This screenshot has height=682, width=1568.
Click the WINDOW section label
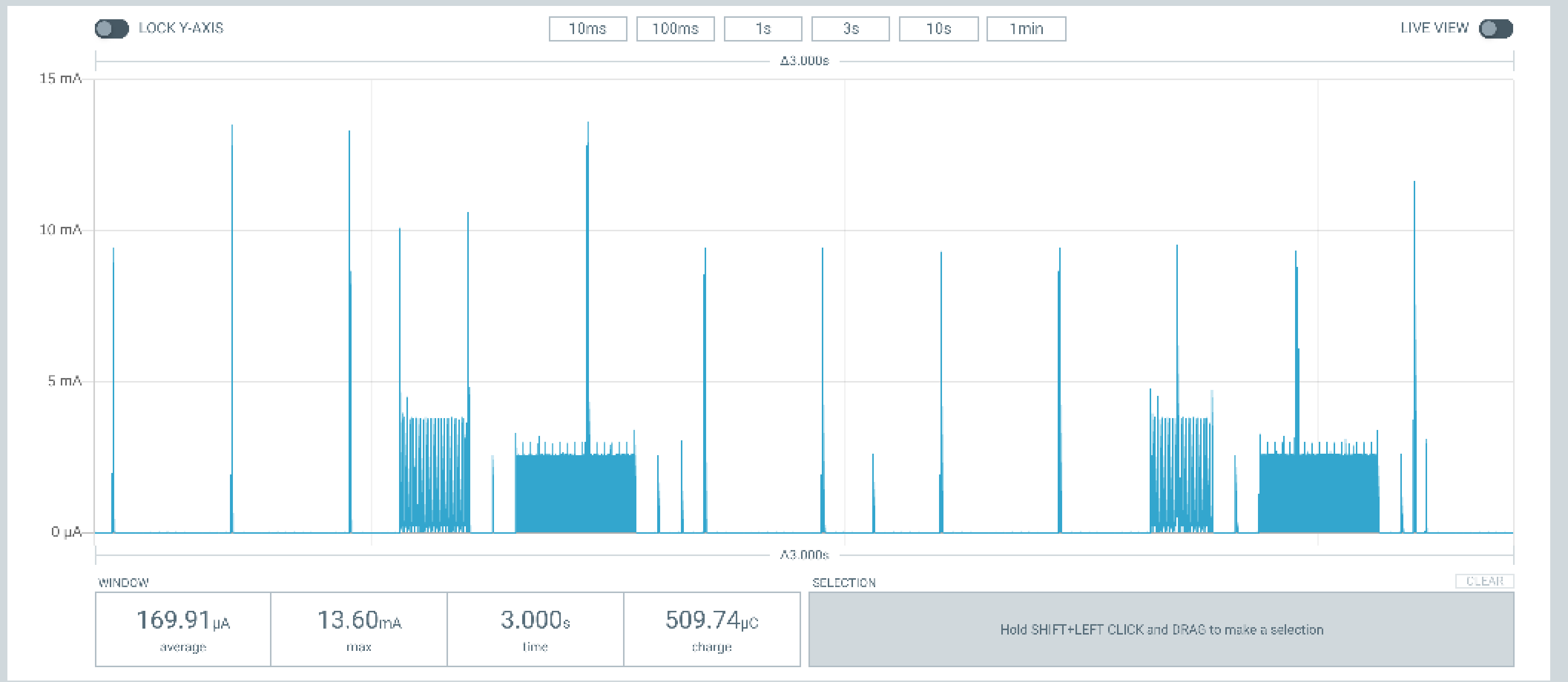124,582
